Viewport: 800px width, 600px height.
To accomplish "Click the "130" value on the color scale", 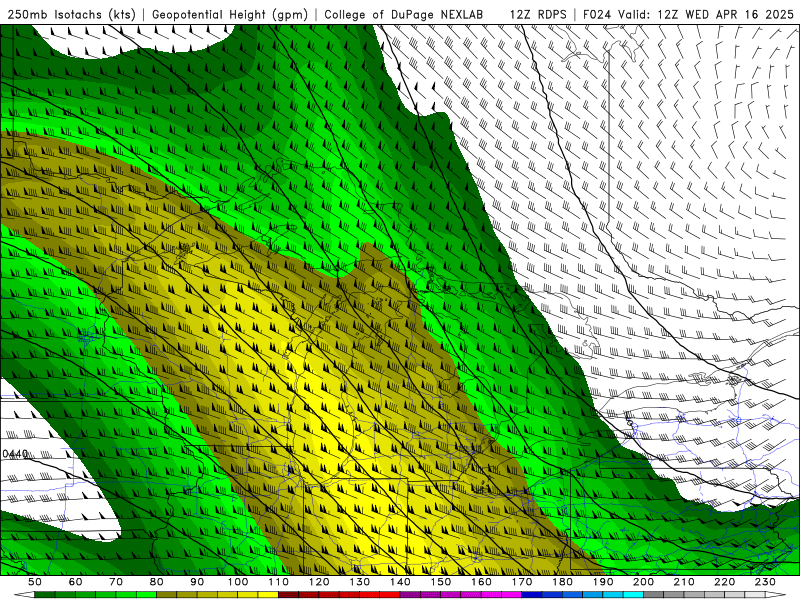I will (x=360, y=582).
